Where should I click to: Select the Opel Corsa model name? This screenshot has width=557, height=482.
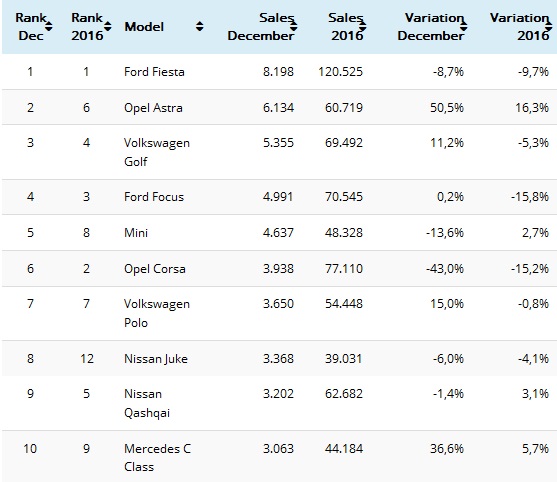click(x=155, y=269)
